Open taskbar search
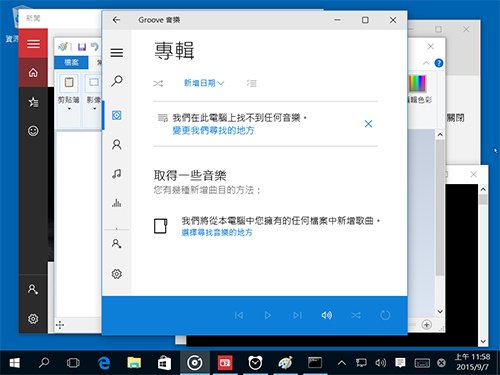This screenshot has width=500, height=375. [44, 363]
